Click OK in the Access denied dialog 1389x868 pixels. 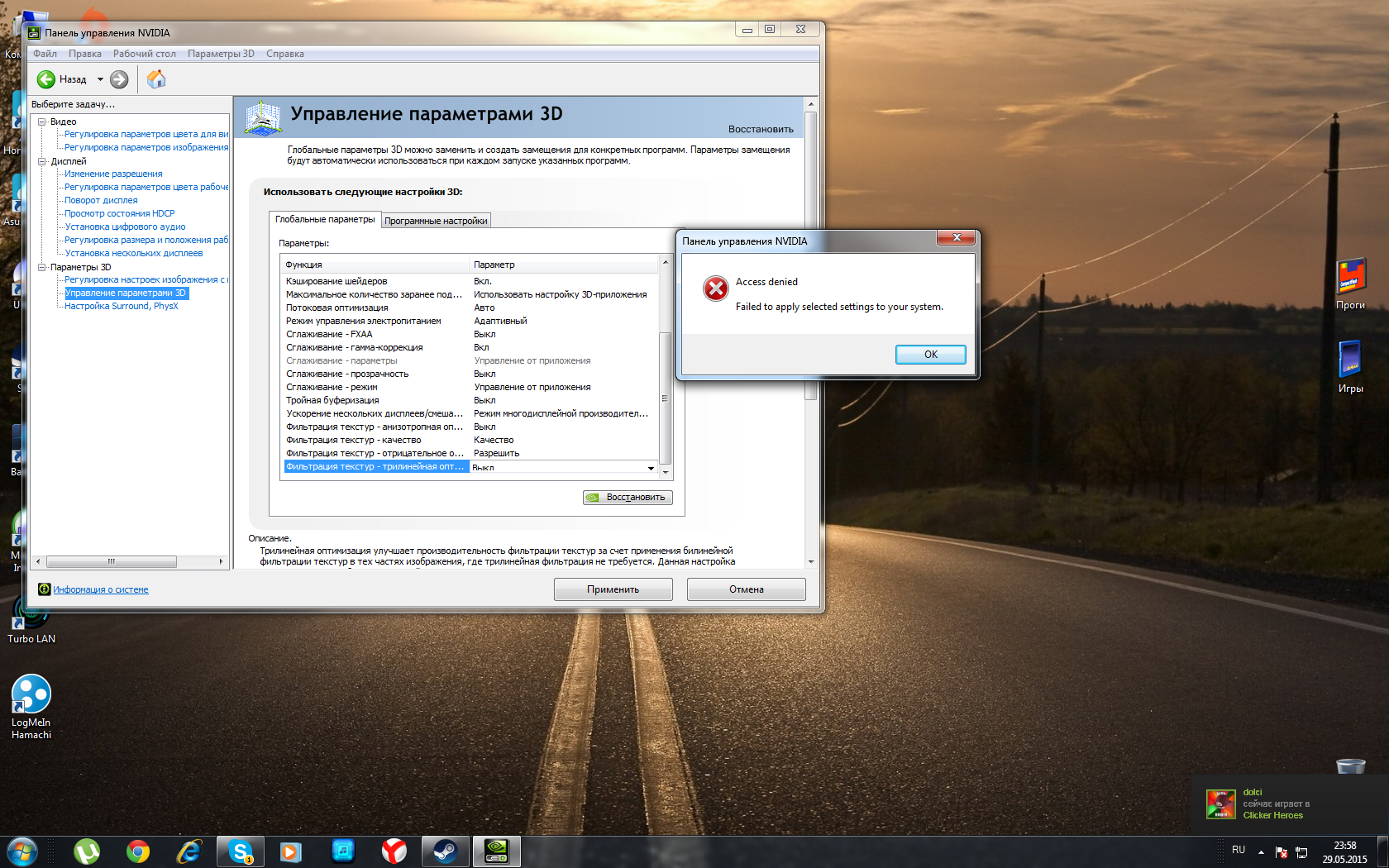[x=931, y=355]
